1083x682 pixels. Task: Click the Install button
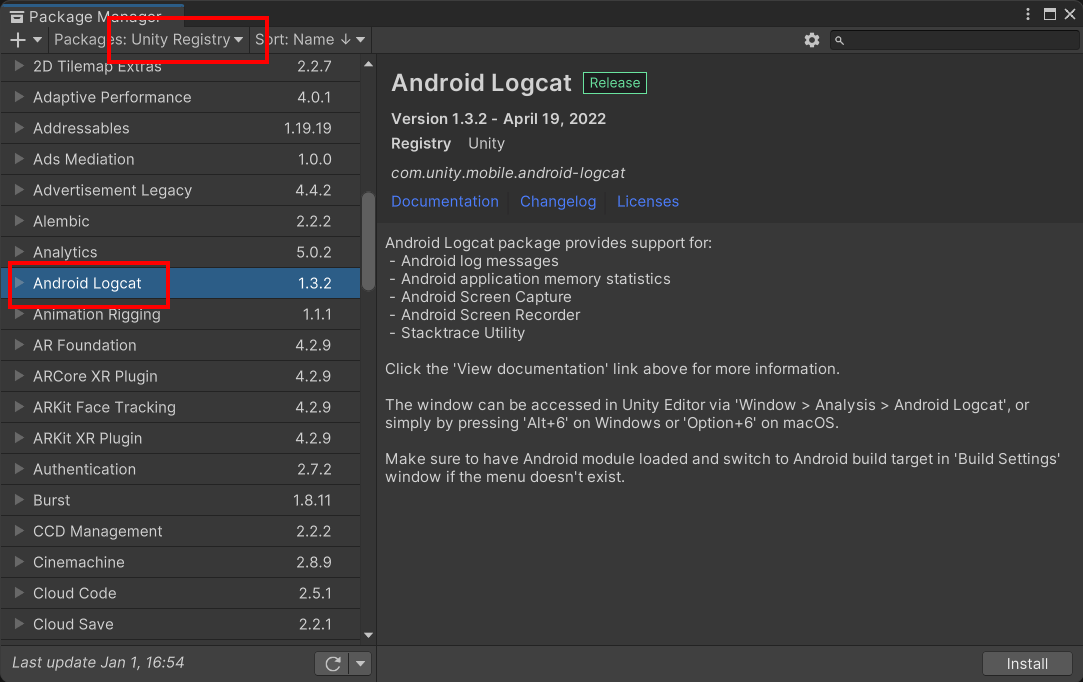[1027, 664]
